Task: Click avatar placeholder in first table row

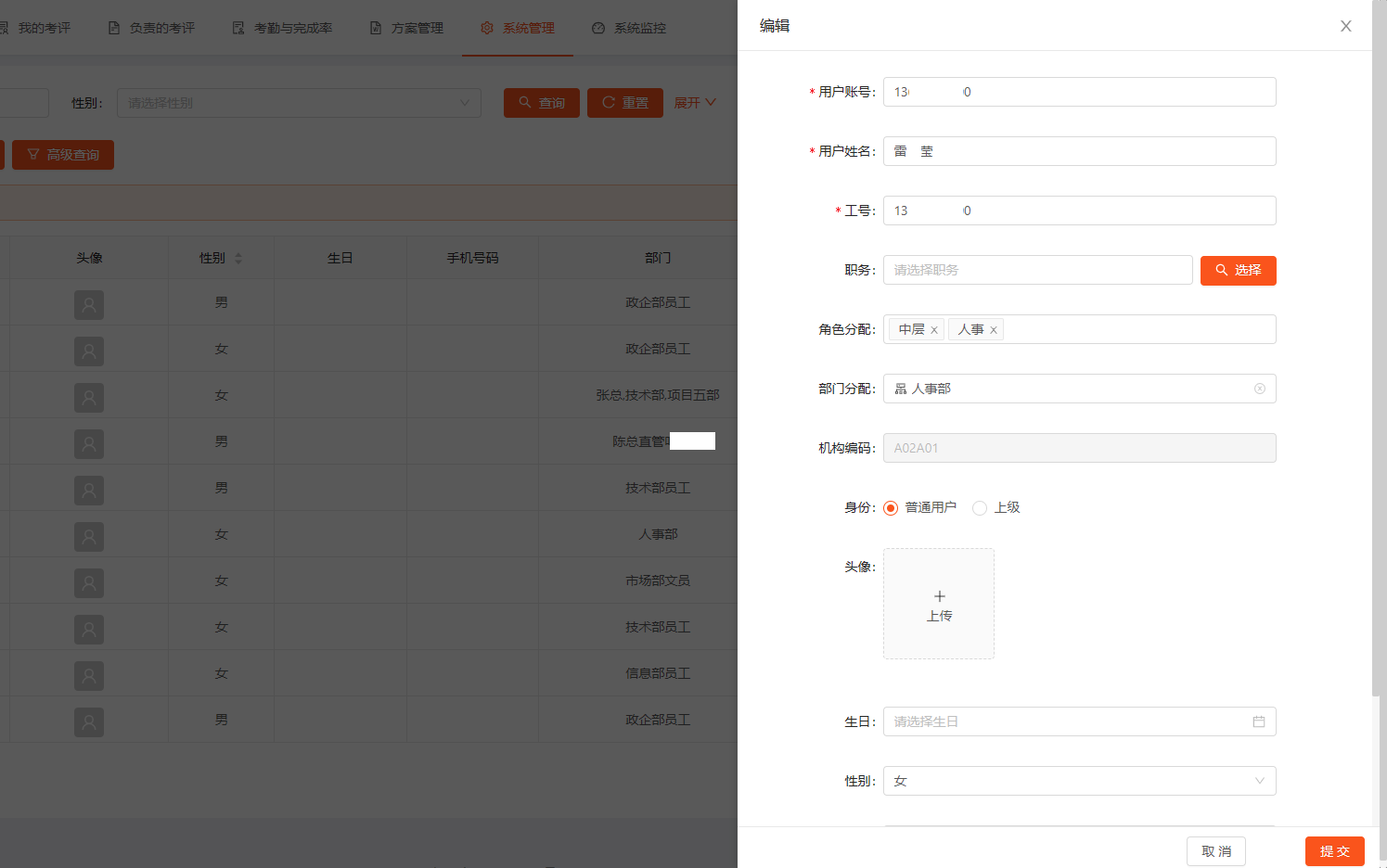Action: 89,304
